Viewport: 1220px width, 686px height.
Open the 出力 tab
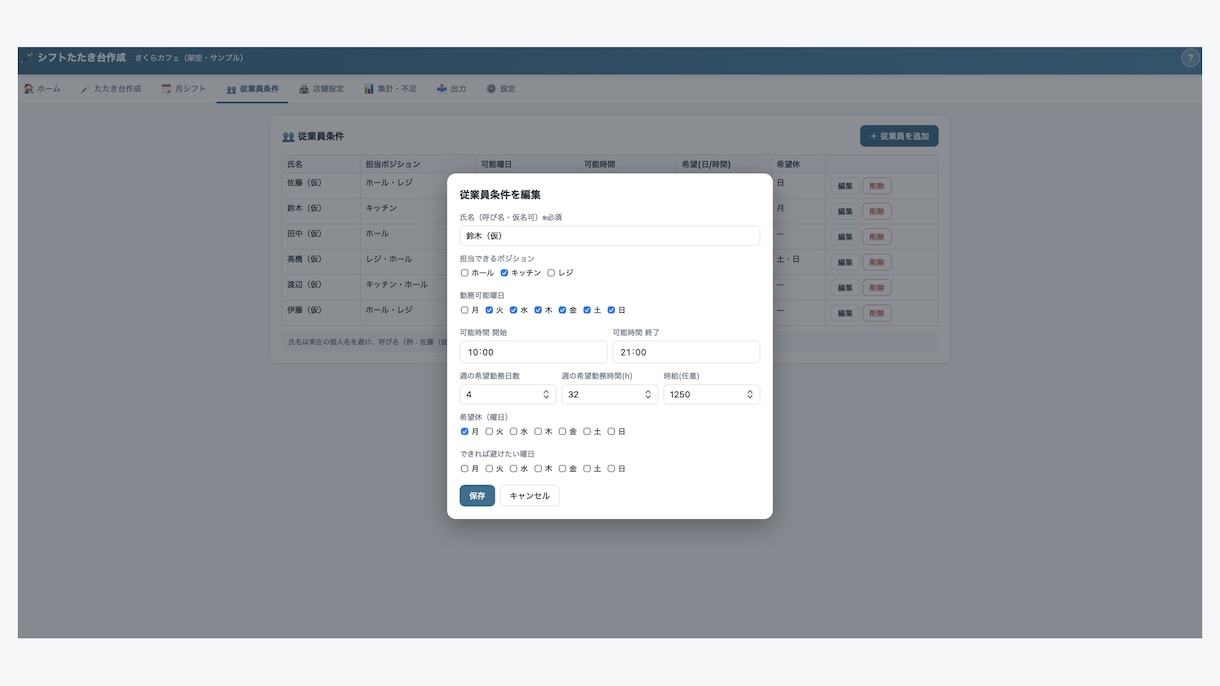point(452,89)
